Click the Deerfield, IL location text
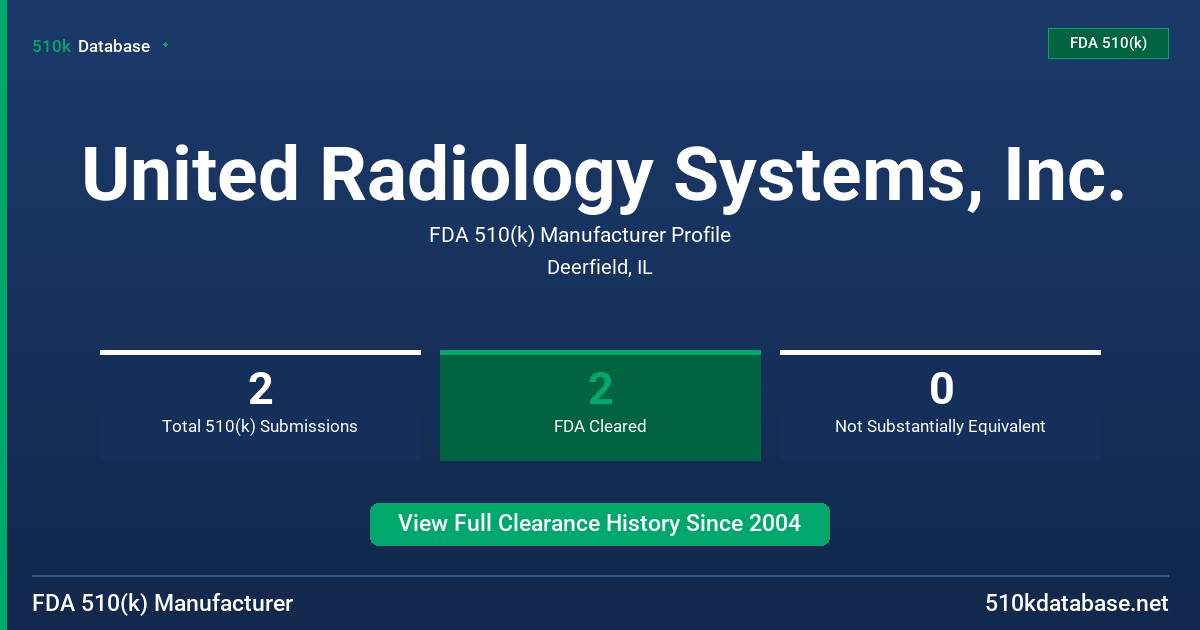Screen dimensions: 1200x630 tap(600, 267)
